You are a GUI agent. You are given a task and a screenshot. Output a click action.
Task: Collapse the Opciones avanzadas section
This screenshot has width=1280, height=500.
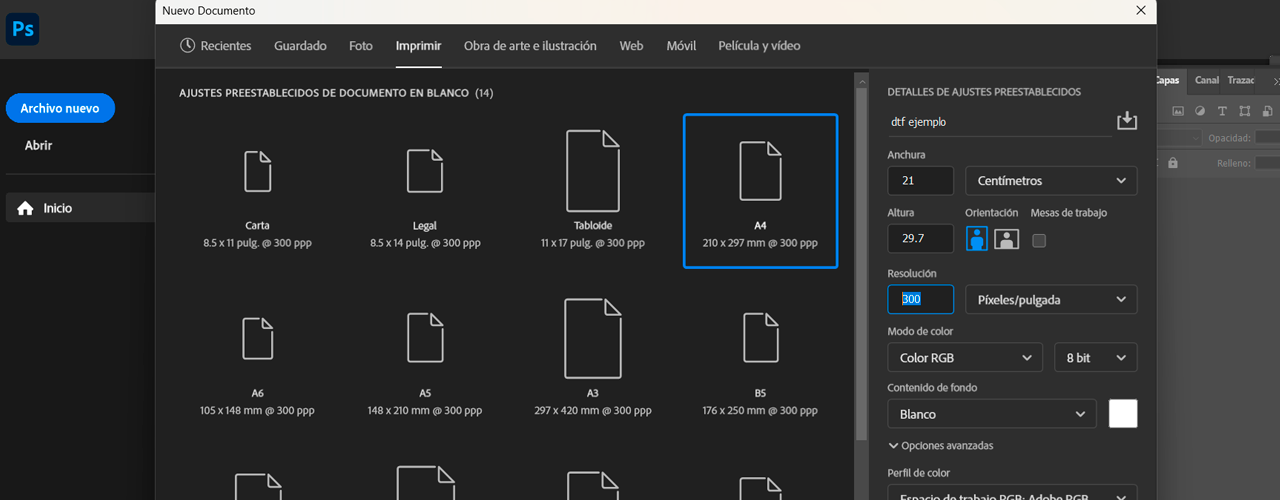[x=940, y=446]
